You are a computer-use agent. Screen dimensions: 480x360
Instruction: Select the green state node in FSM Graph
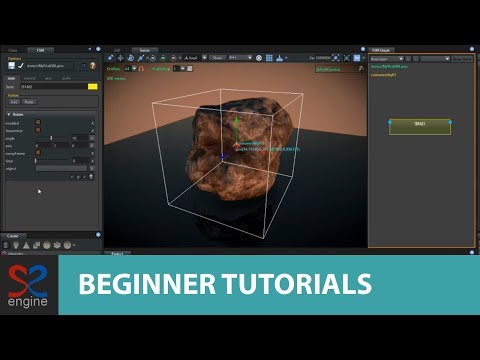pos(420,127)
